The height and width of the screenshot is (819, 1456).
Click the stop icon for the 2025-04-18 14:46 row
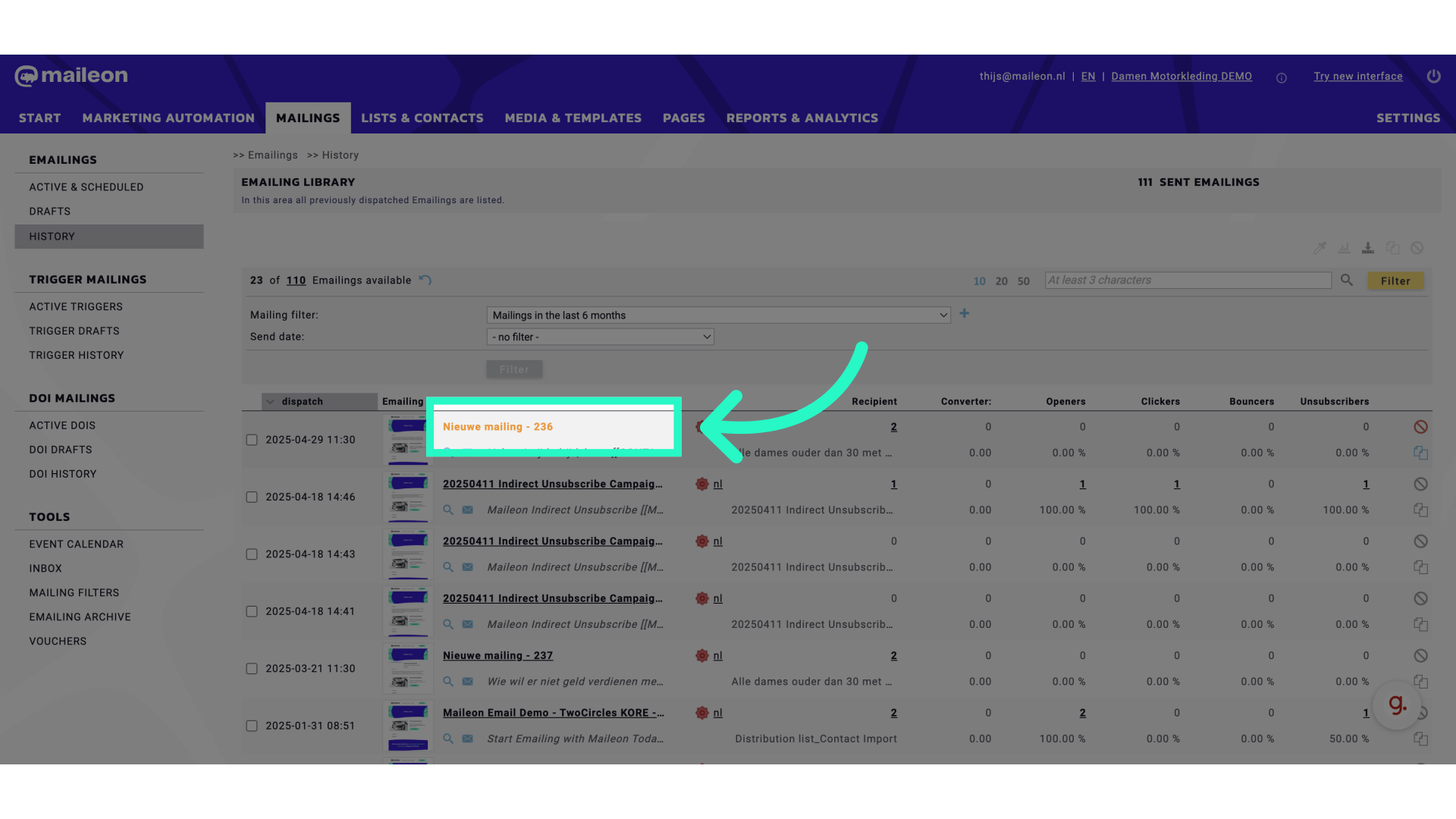pyautogui.click(x=1421, y=484)
